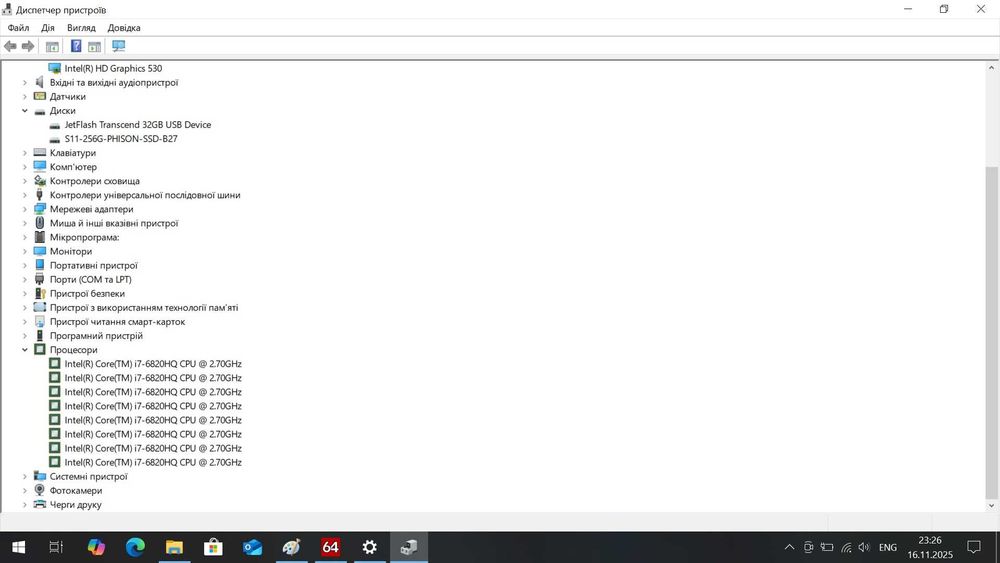1000x563 pixels.
Task: Select Пристрої з використанням технології пам'яті
Action: (x=144, y=307)
